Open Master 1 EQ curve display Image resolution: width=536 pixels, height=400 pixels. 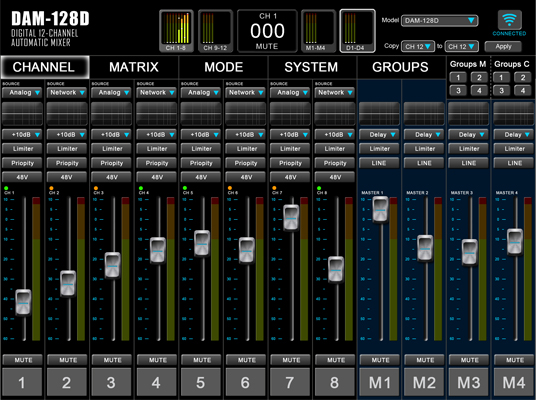379,114
